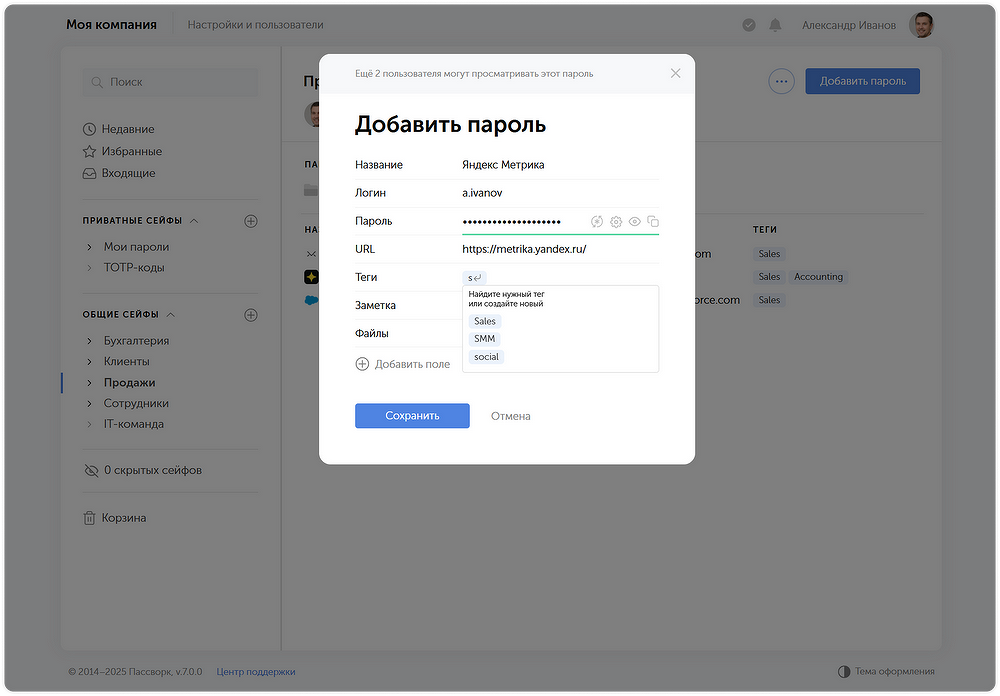Click the Логин field a.ivanov

coord(560,193)
